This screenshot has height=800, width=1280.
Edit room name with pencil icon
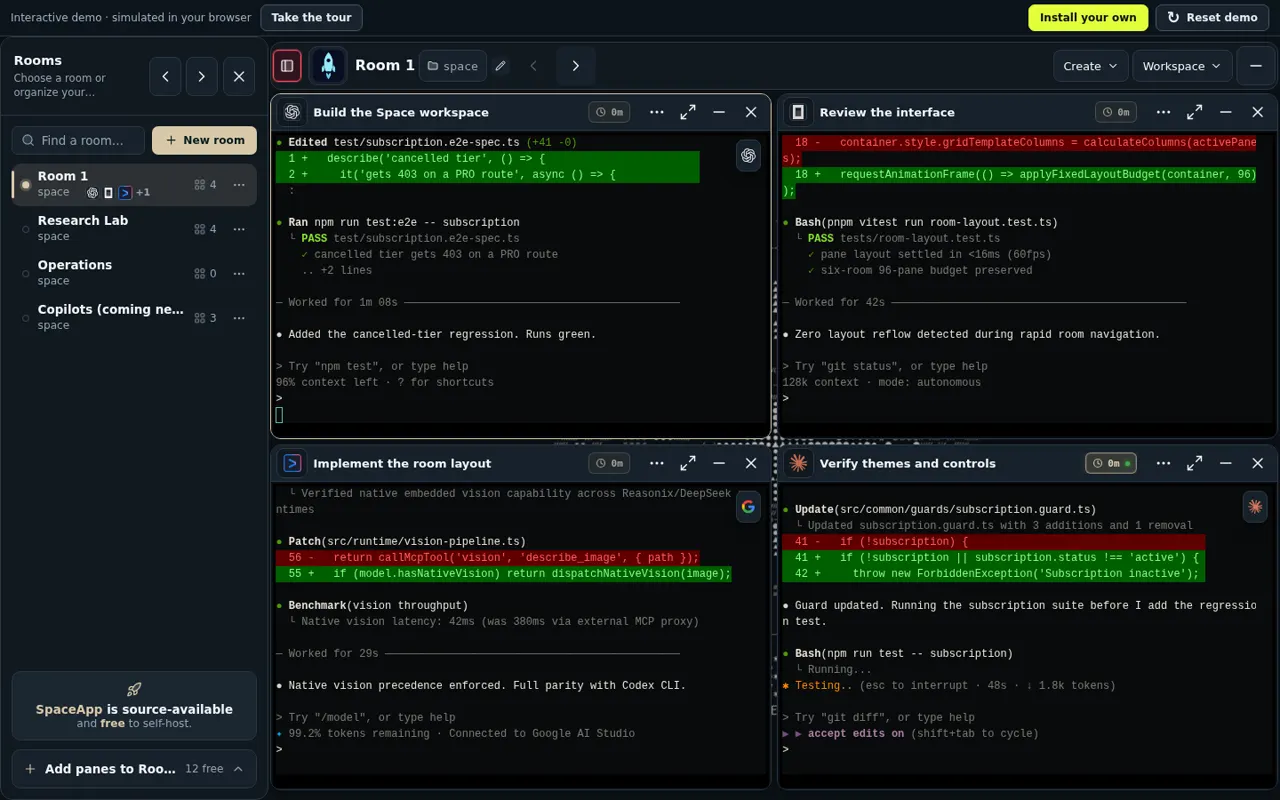pyautogui.click(x=501, y=66)
